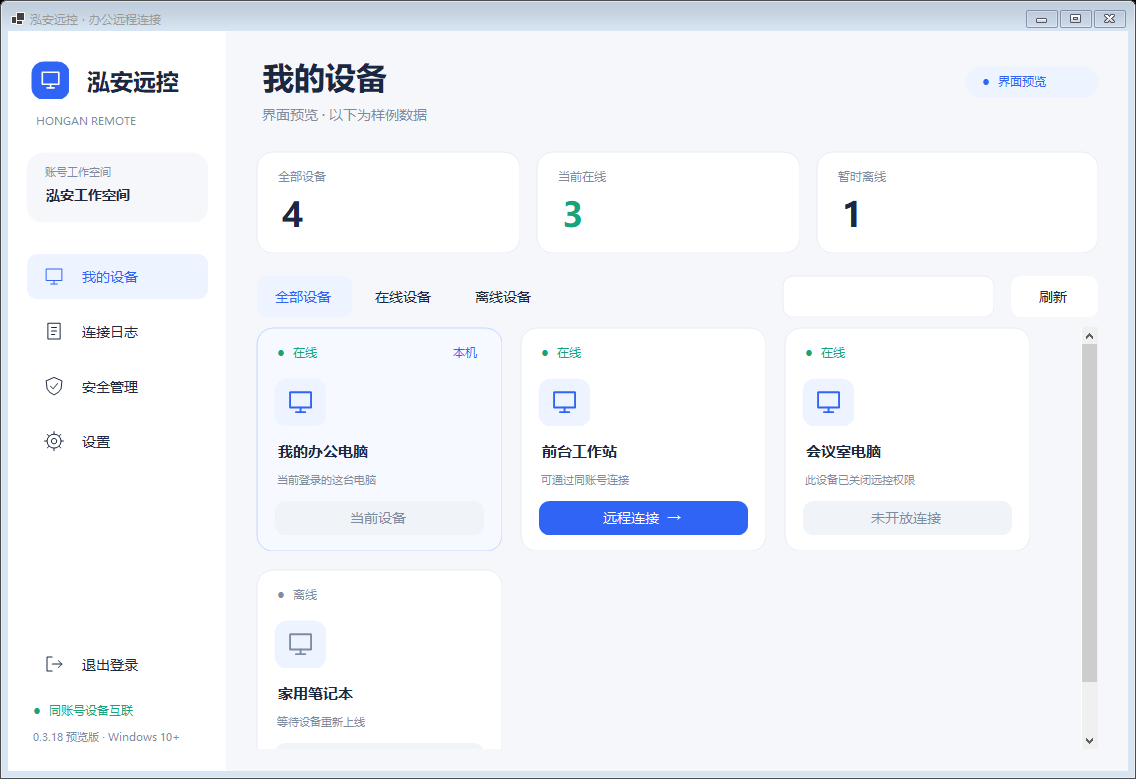Click the scrollbar up arrow

pos(1089,336)
